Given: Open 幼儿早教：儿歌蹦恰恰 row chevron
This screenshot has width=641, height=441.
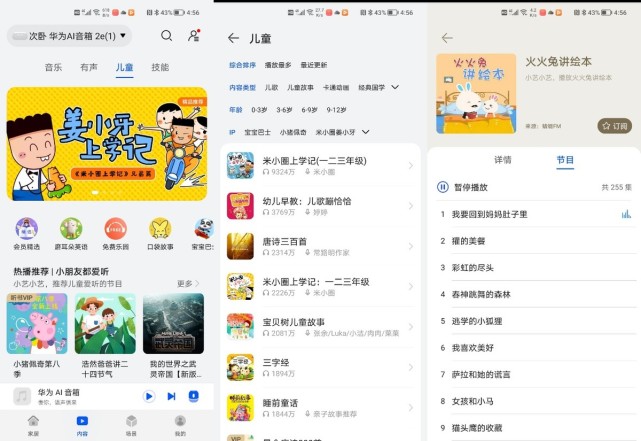Looking at the screenshot, I should tap(410, 206).
